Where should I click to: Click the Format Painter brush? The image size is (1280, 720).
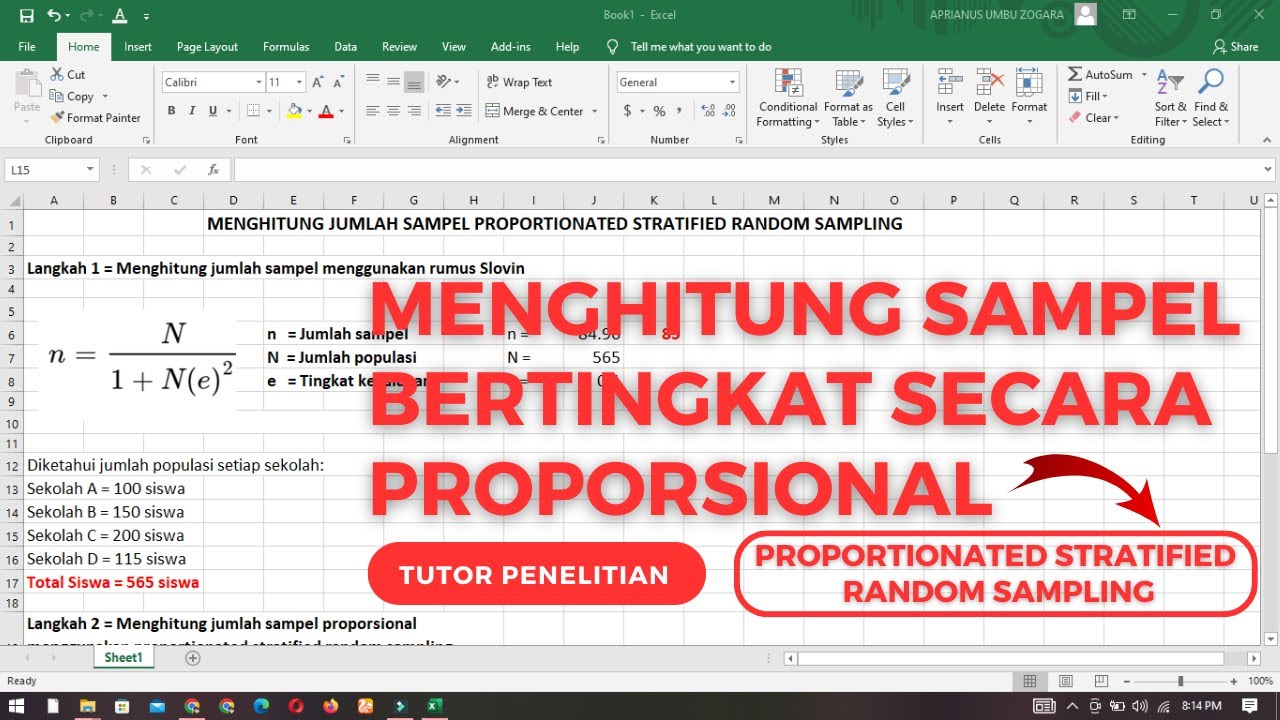pos(95,118)
